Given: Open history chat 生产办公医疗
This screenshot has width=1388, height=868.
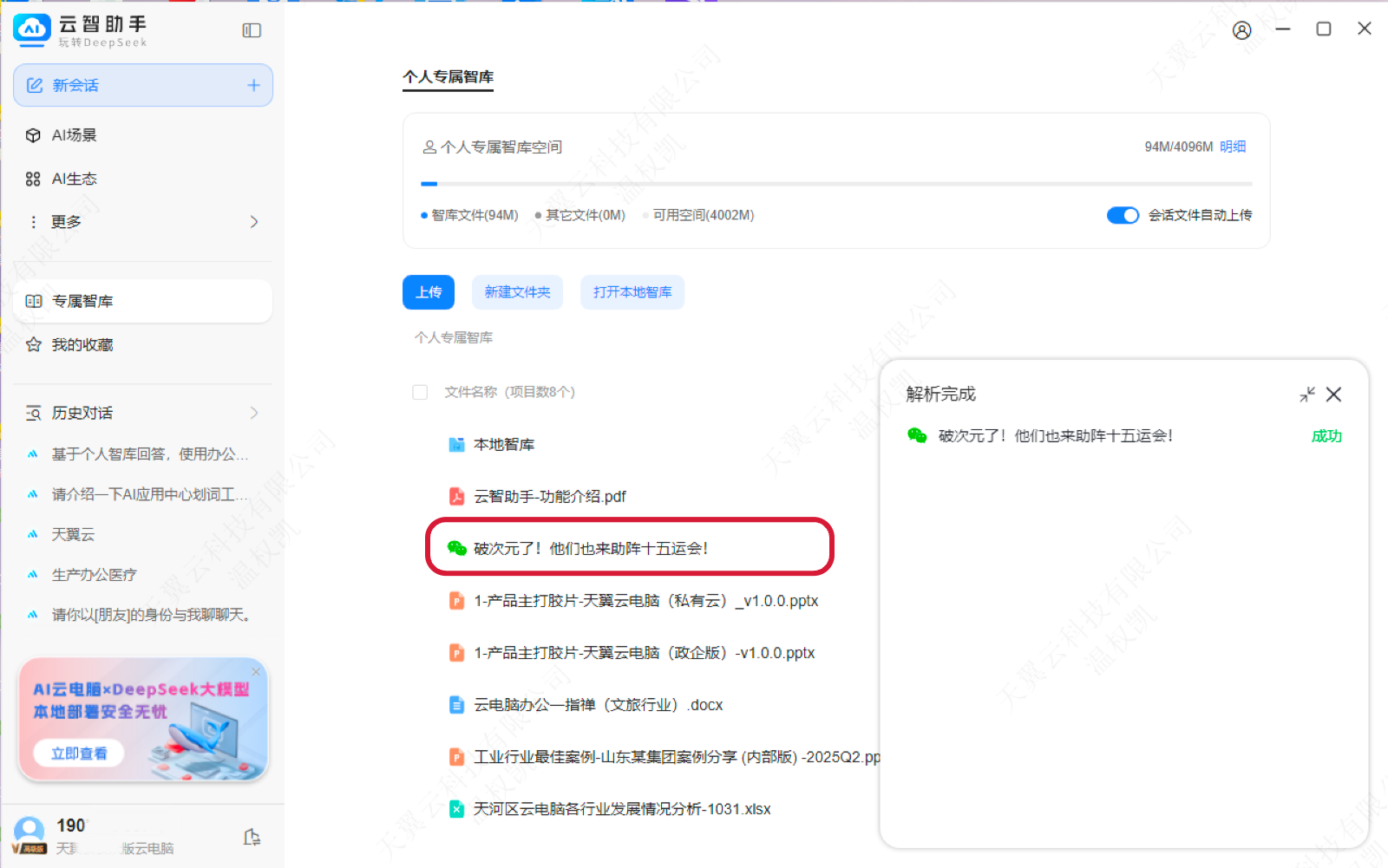Looking at the screenshot, I should pos(94,574).
